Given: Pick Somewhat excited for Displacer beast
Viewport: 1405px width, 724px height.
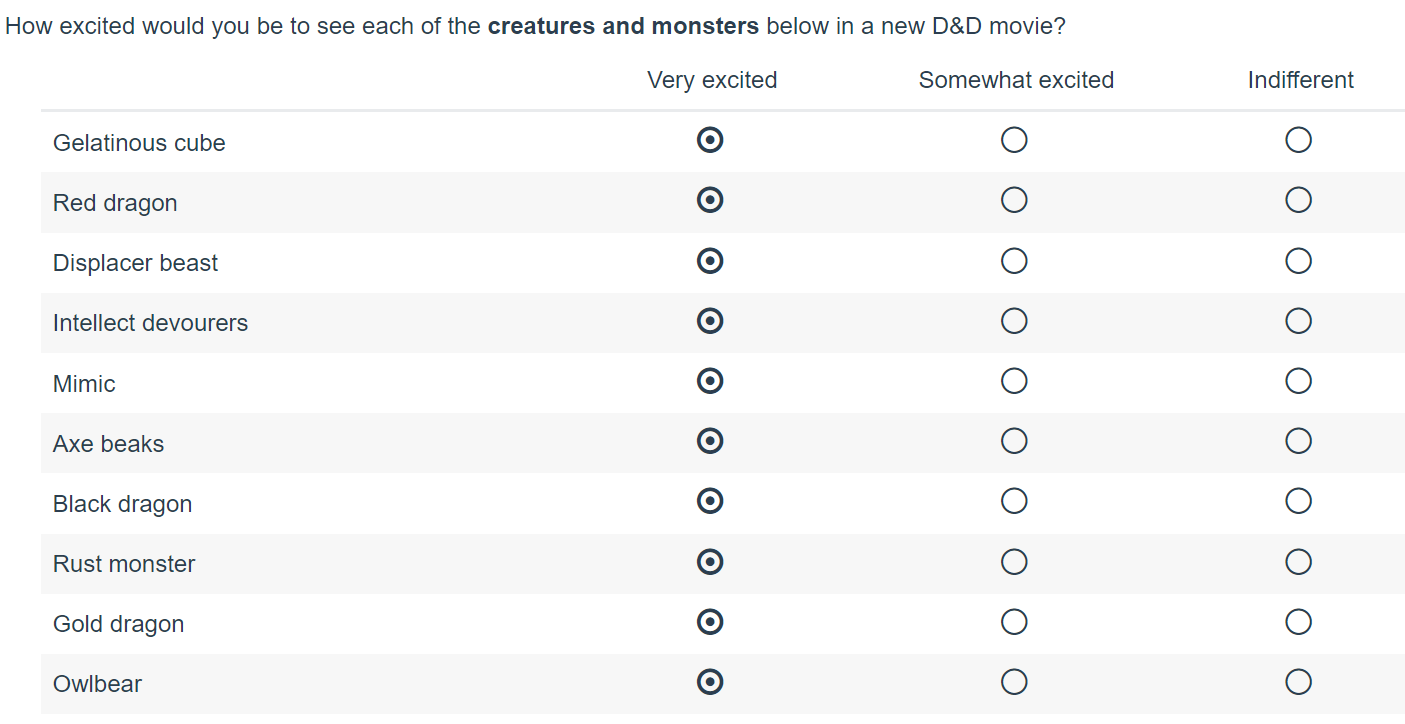Looking at the screenshot, I should click(x=1014, y=261).
